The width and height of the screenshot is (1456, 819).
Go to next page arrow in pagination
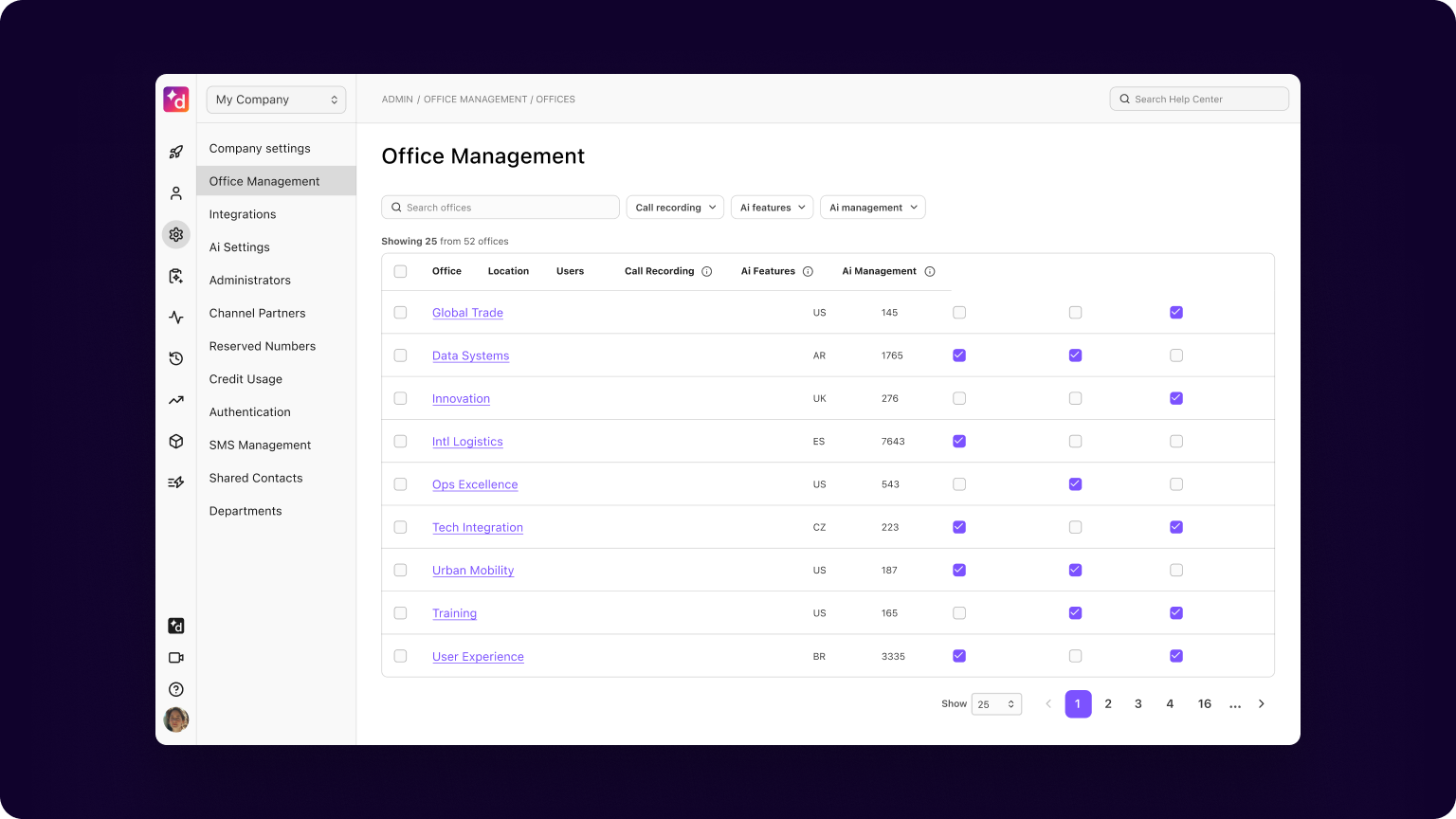(x=1262, y=704)
